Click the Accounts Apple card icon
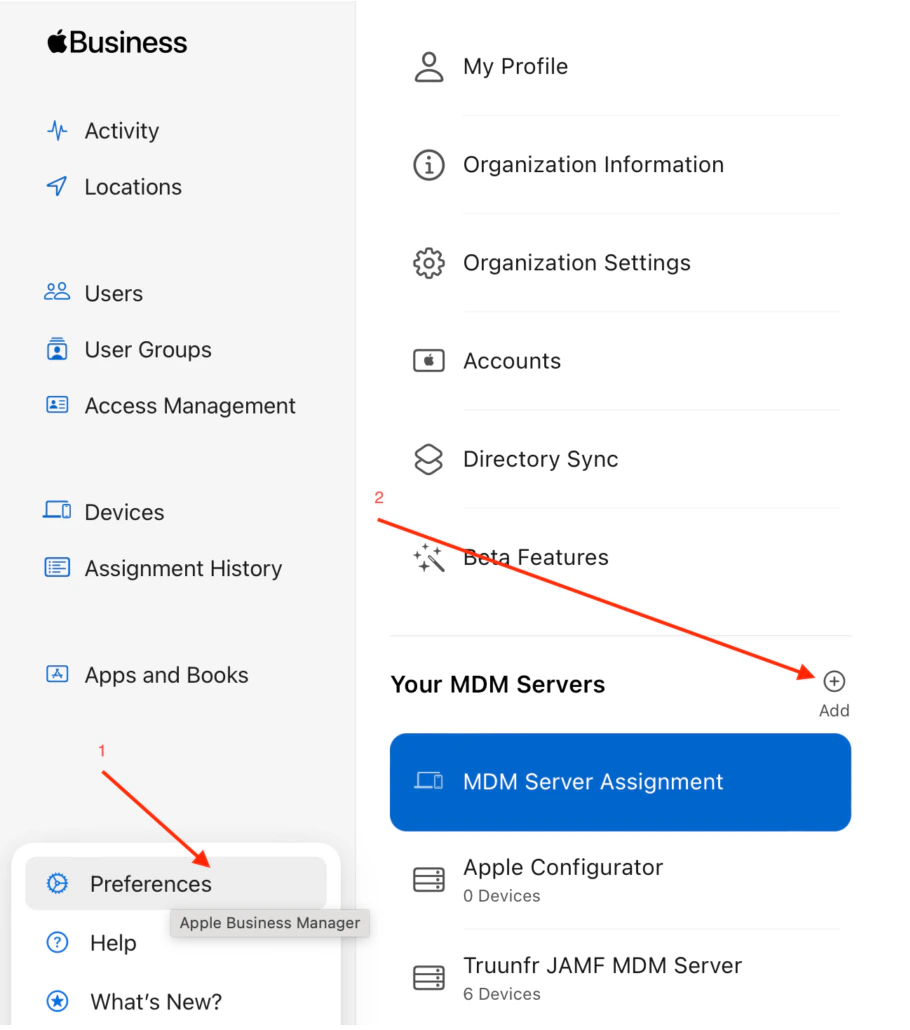 click(x=428, y=361)
